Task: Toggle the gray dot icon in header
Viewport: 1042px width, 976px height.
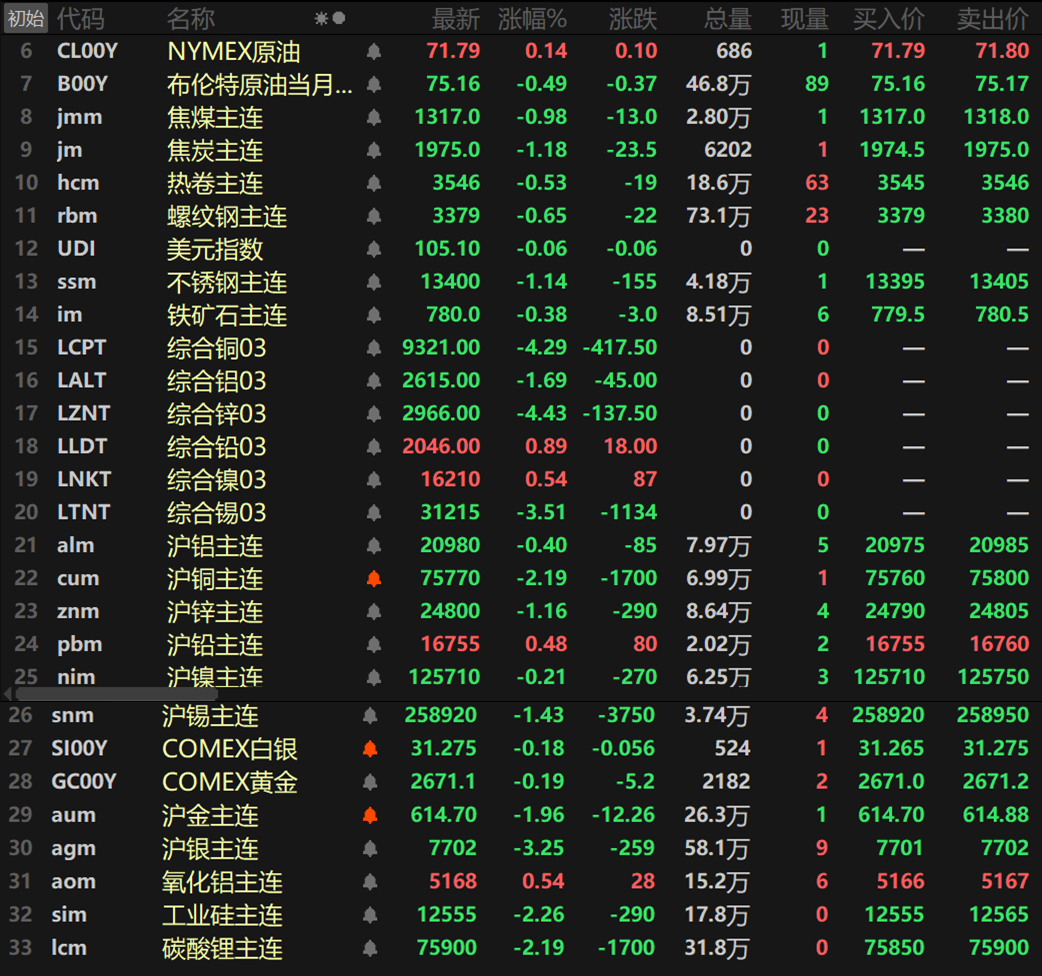Action: point(339,18)
